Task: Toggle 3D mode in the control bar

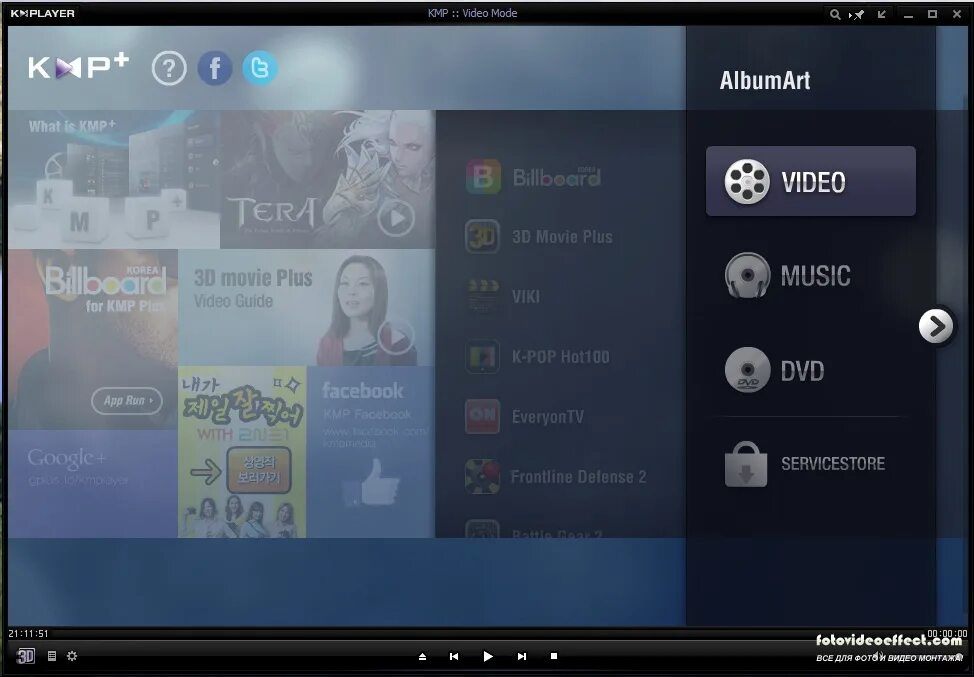Action: (x=25, y=656)
